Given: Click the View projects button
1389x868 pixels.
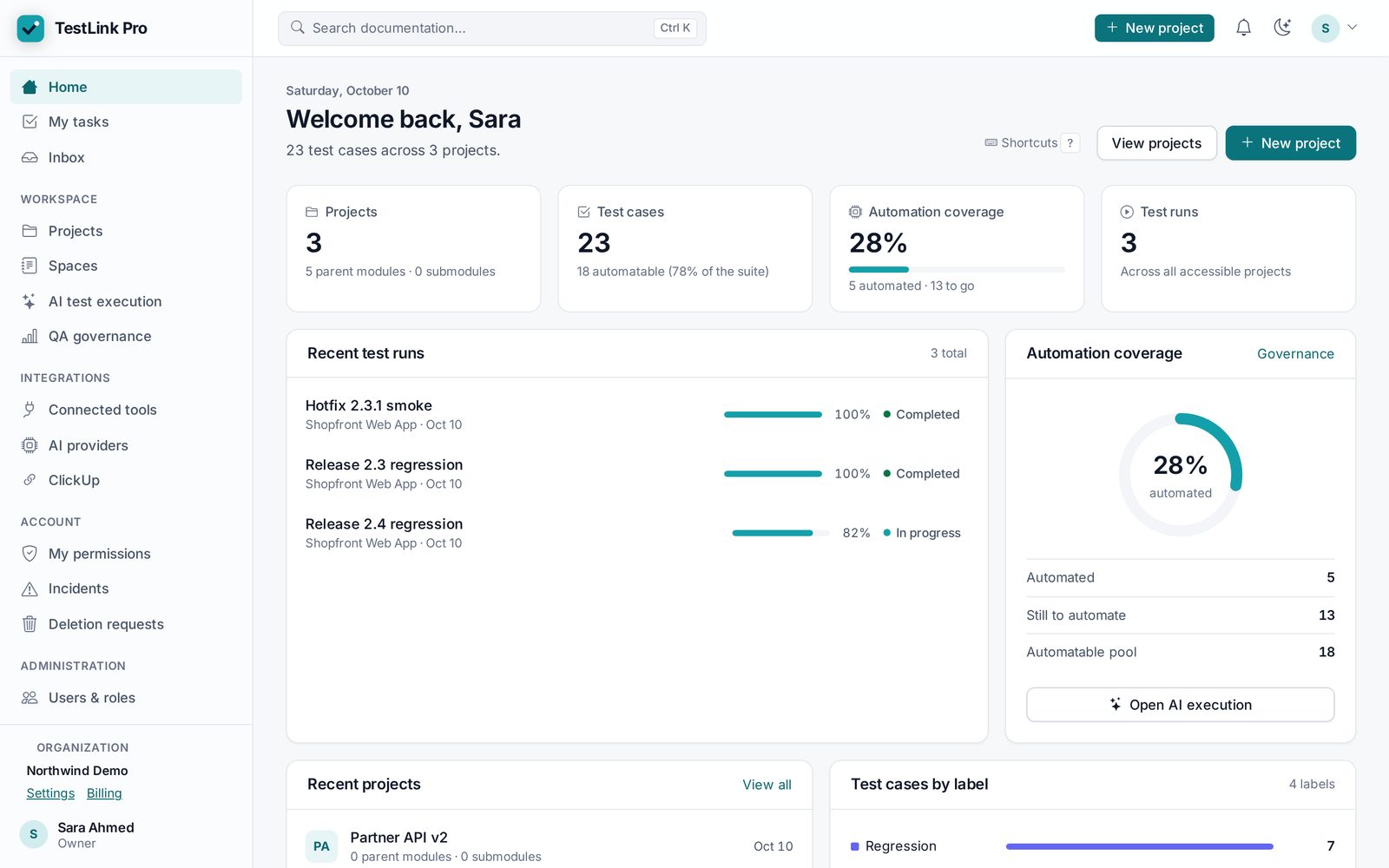Looking at the screenshot, I should (x=1156, y=143).
